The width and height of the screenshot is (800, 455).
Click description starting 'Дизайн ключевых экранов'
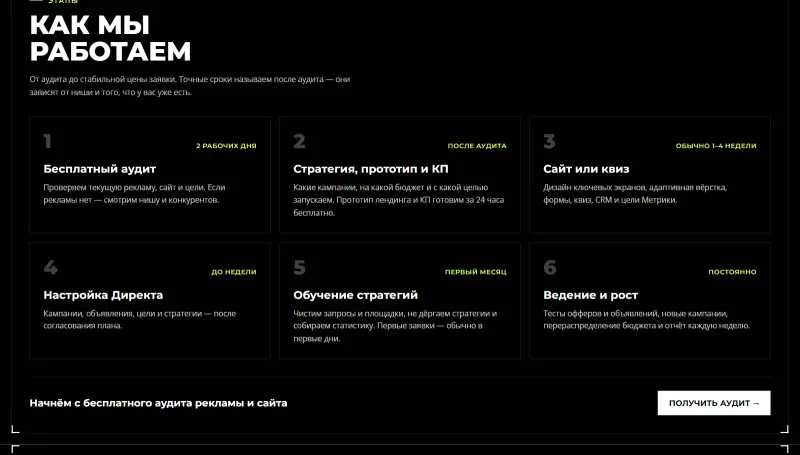tap(635, 193)
